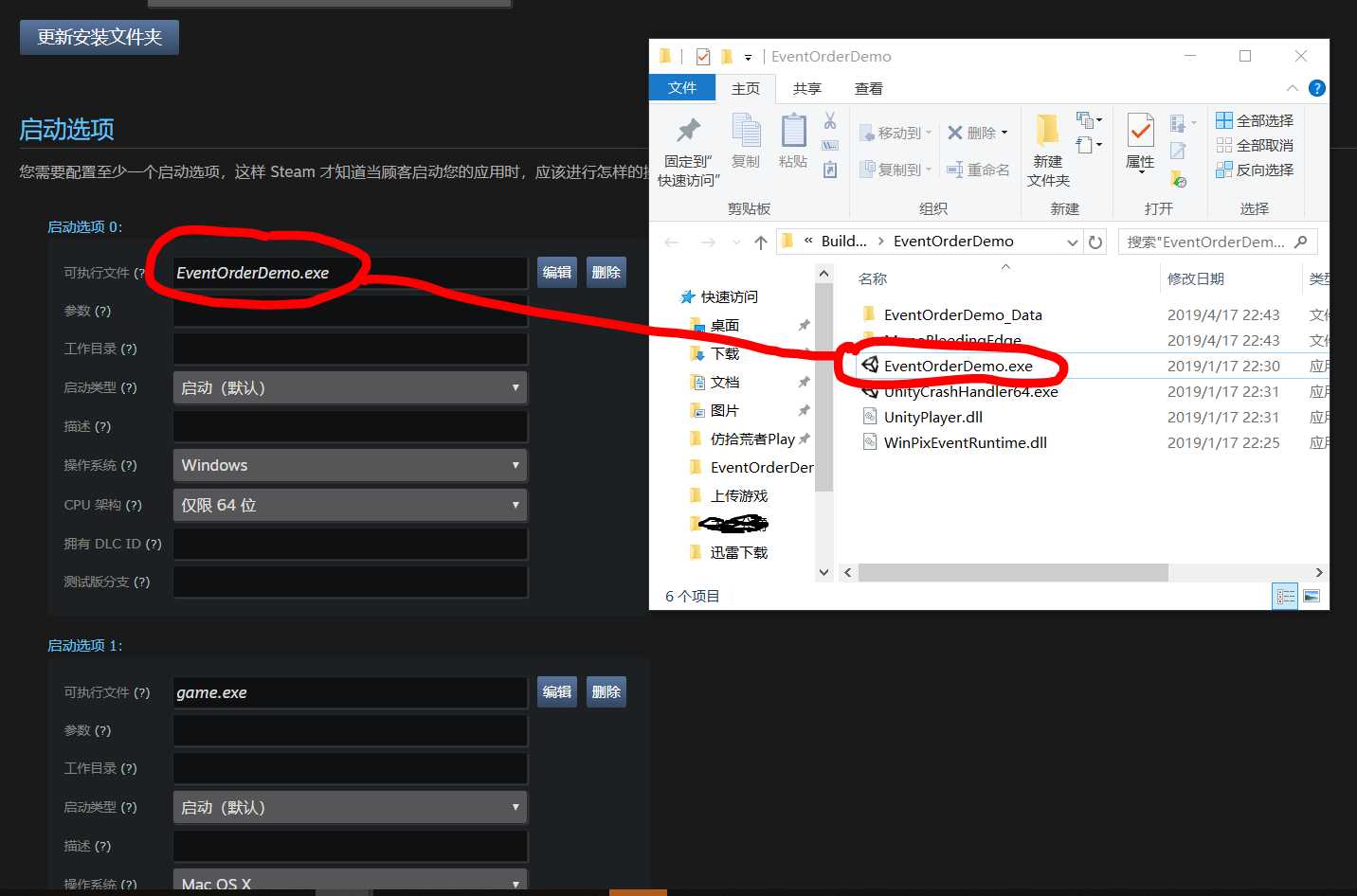Click the 描述 field in launch option 0
Image resolution: width=1357 pixels, height=896 pixels.
pos(351,426)
